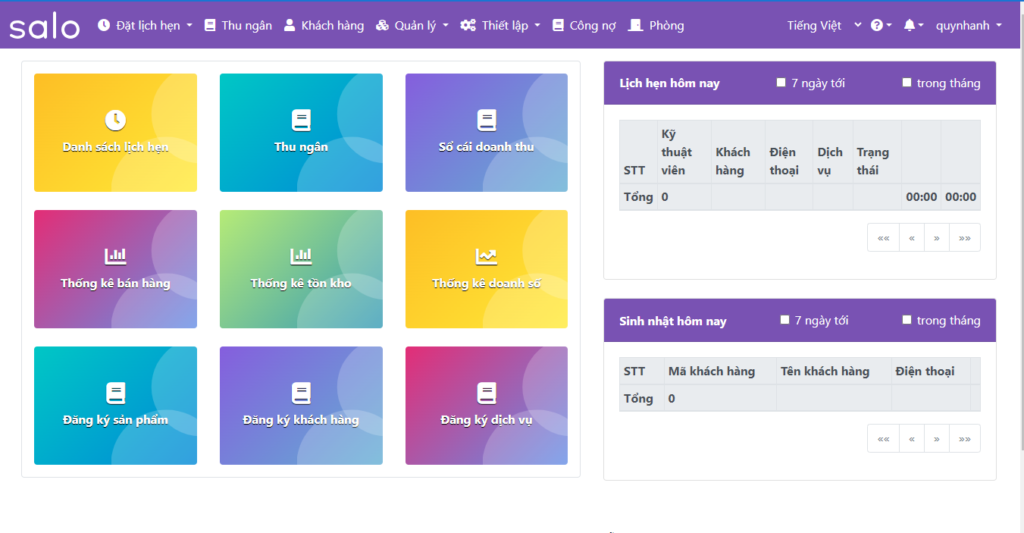Expand the Đặt lịch hẹn dropdown menu

click(145, 25)
